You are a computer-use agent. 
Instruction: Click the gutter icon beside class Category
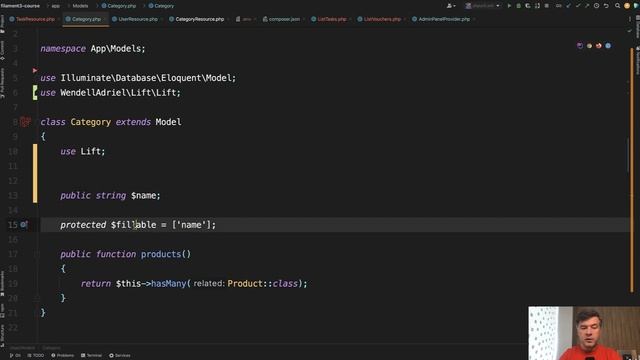coord(25,122)
